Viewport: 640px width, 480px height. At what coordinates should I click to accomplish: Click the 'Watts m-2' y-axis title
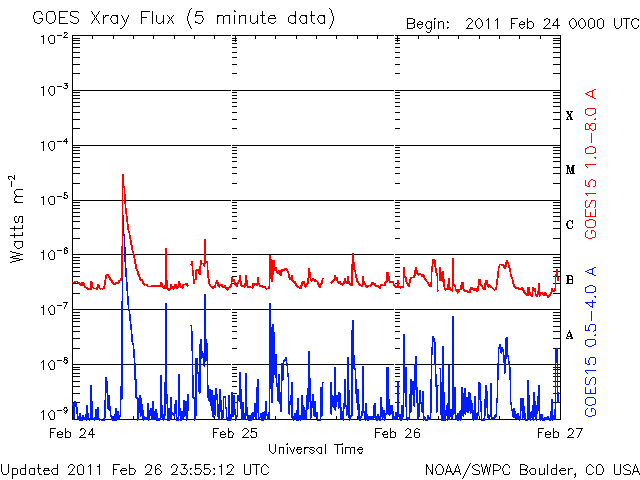[x=18, y=218]
